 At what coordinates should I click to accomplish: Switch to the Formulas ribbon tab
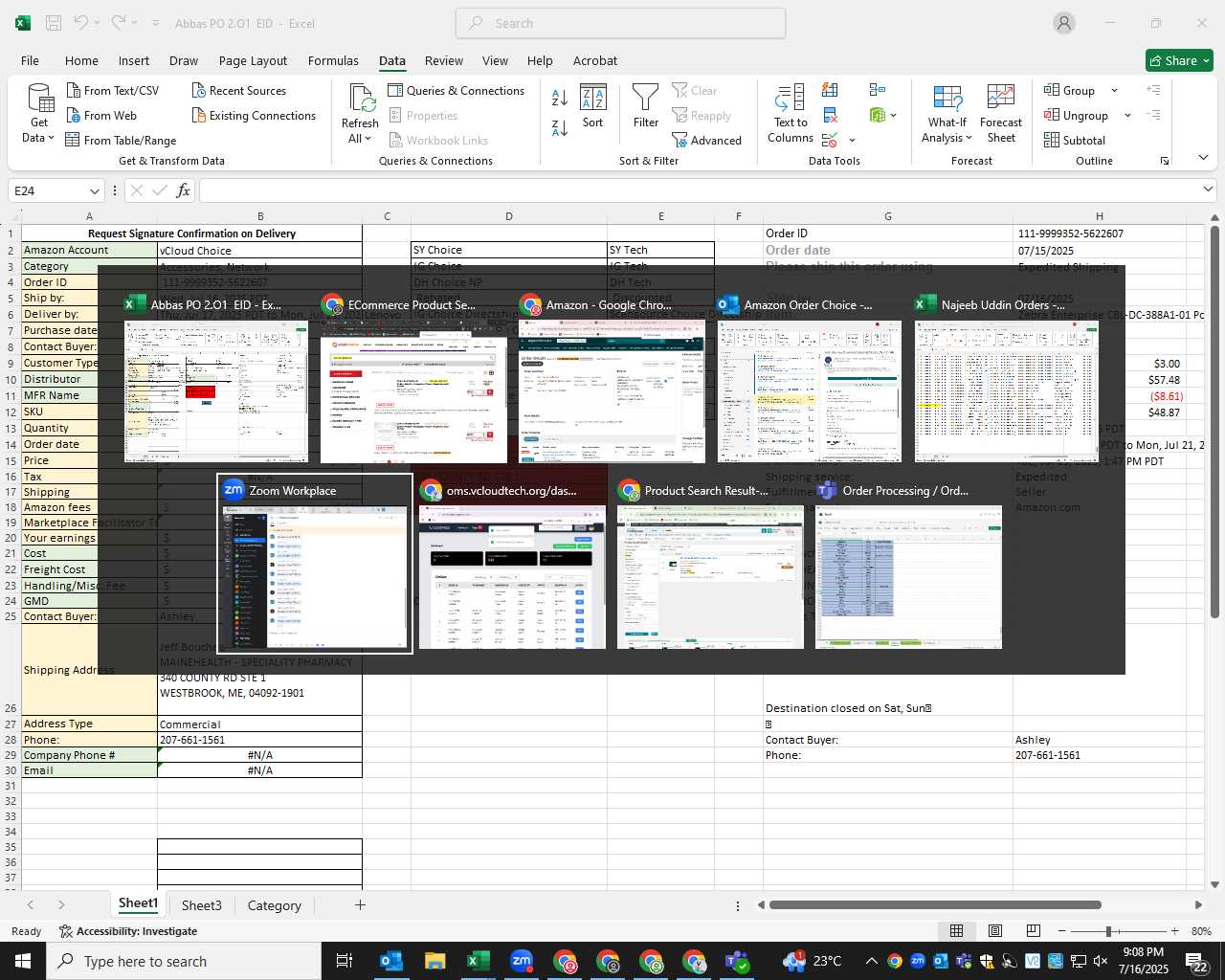pos(333,60)
